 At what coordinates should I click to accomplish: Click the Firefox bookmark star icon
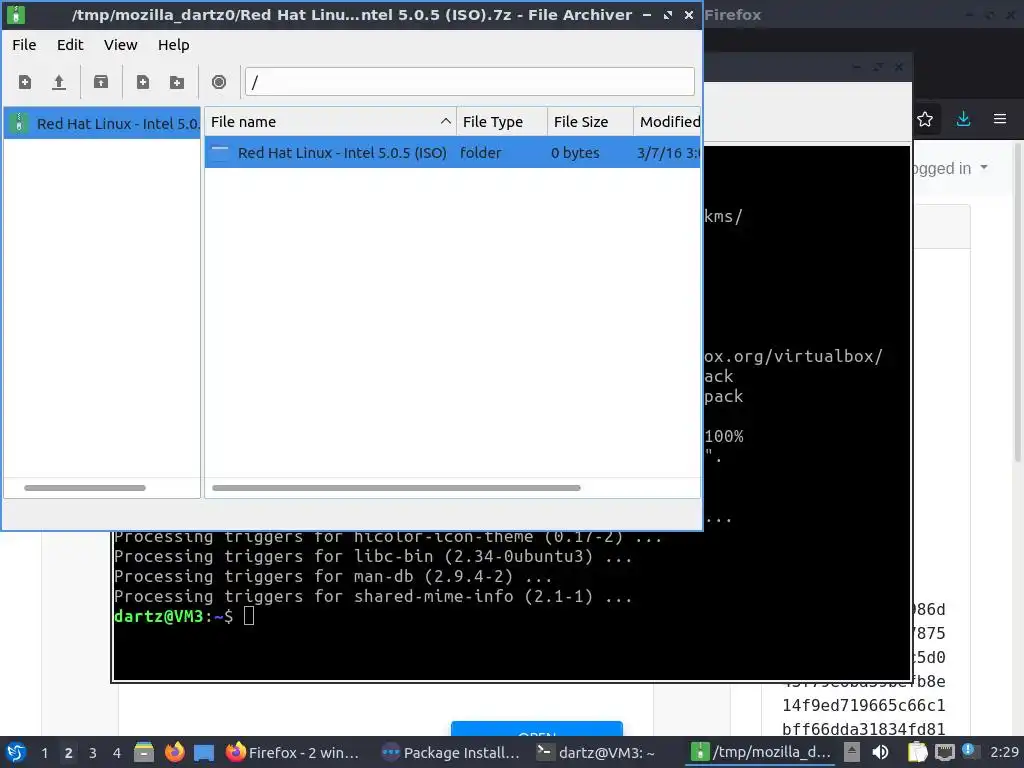[925, 119]
